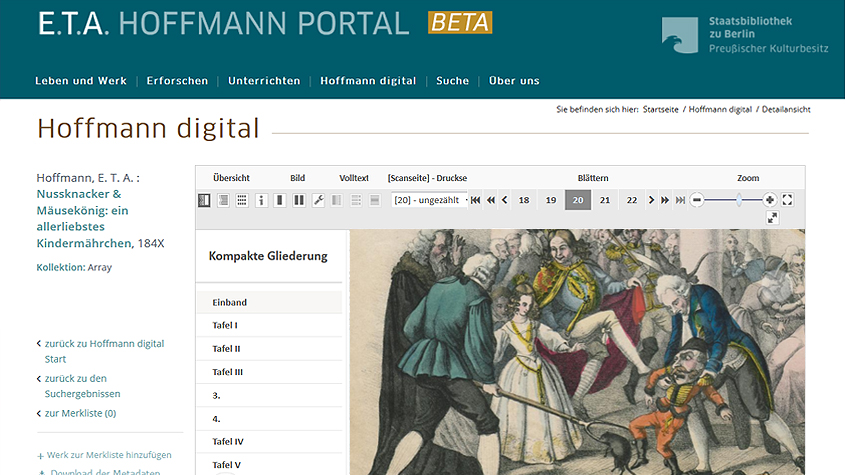Open the full structure list view icon
Image resolution: width=845 pixels, height=475 pixels.
pos(223,200)
